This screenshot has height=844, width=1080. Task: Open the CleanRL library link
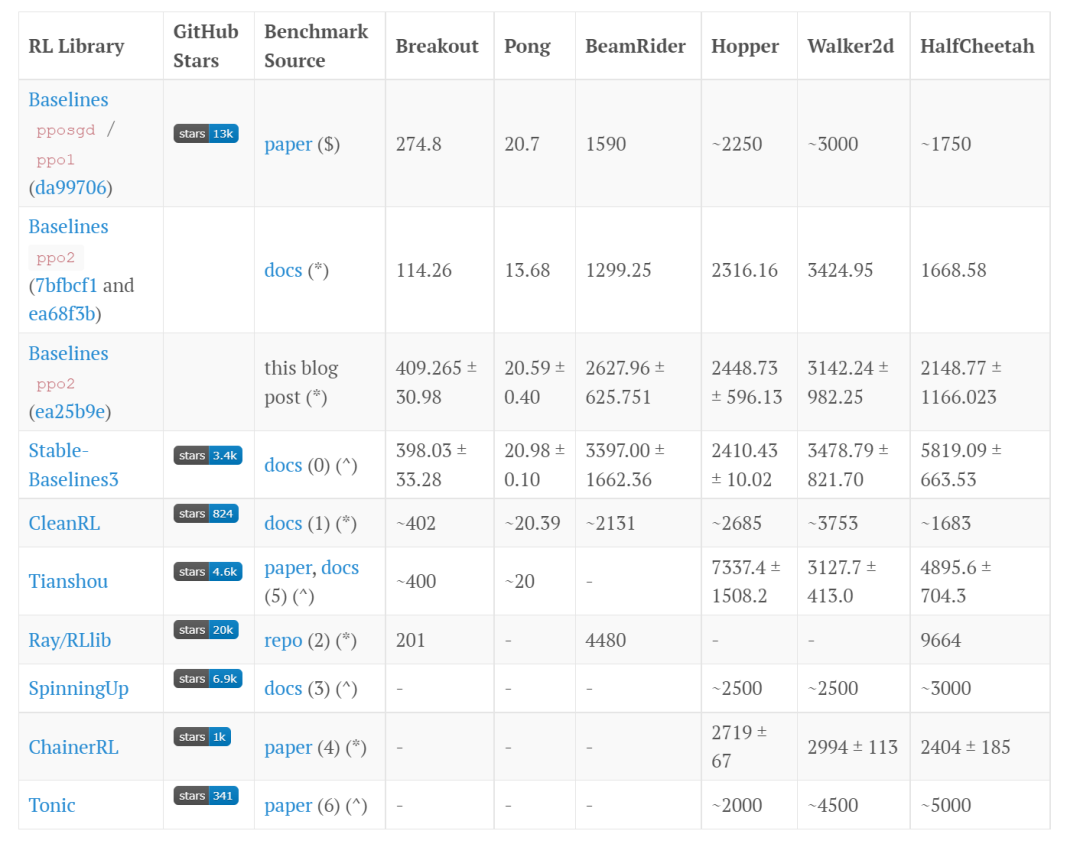[x=64, y=523]
